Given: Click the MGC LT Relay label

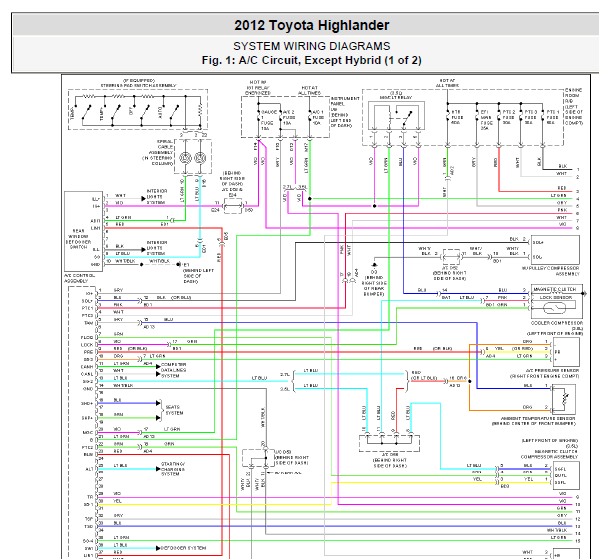Looking at the screenshot, I should [396, 95].
